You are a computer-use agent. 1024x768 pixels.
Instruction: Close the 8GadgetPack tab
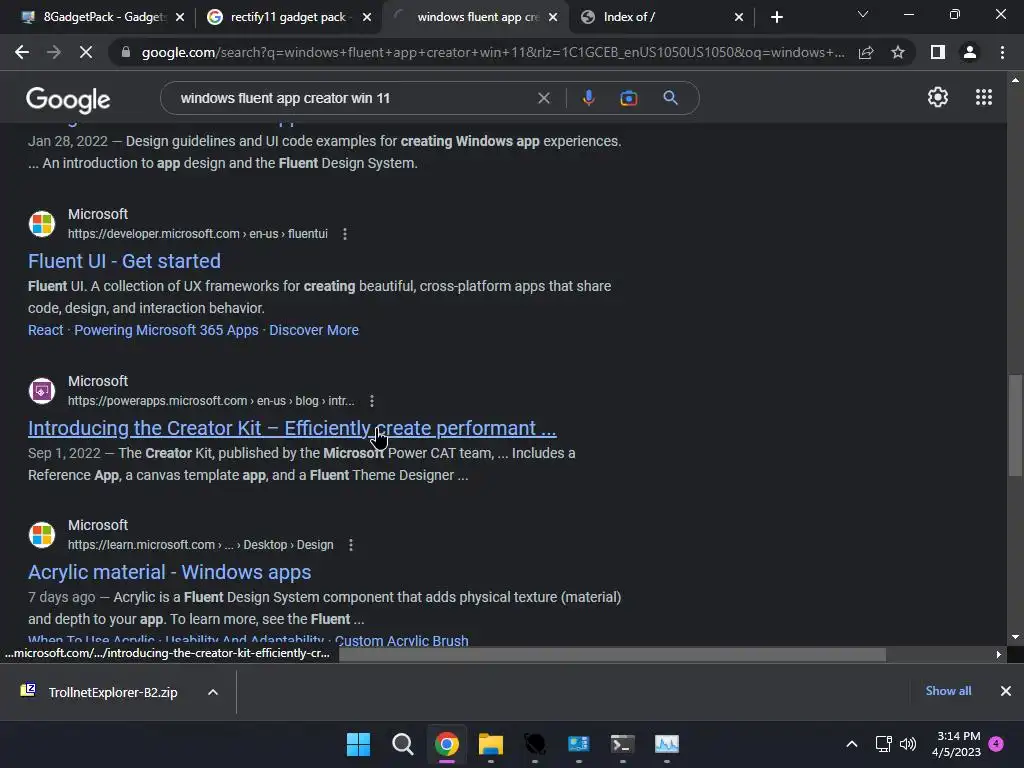[180, 17]
